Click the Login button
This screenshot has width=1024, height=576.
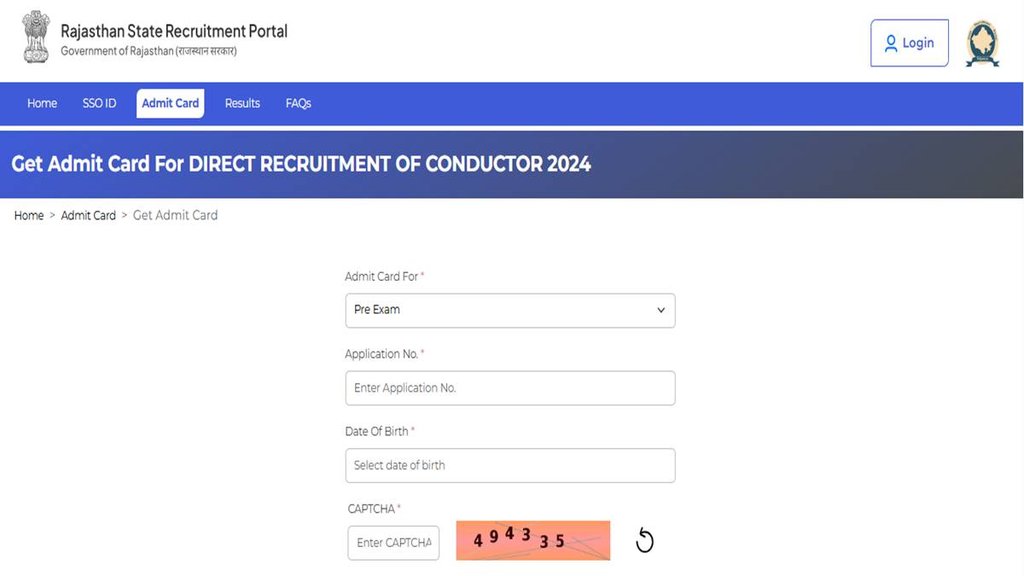[909, 43]
